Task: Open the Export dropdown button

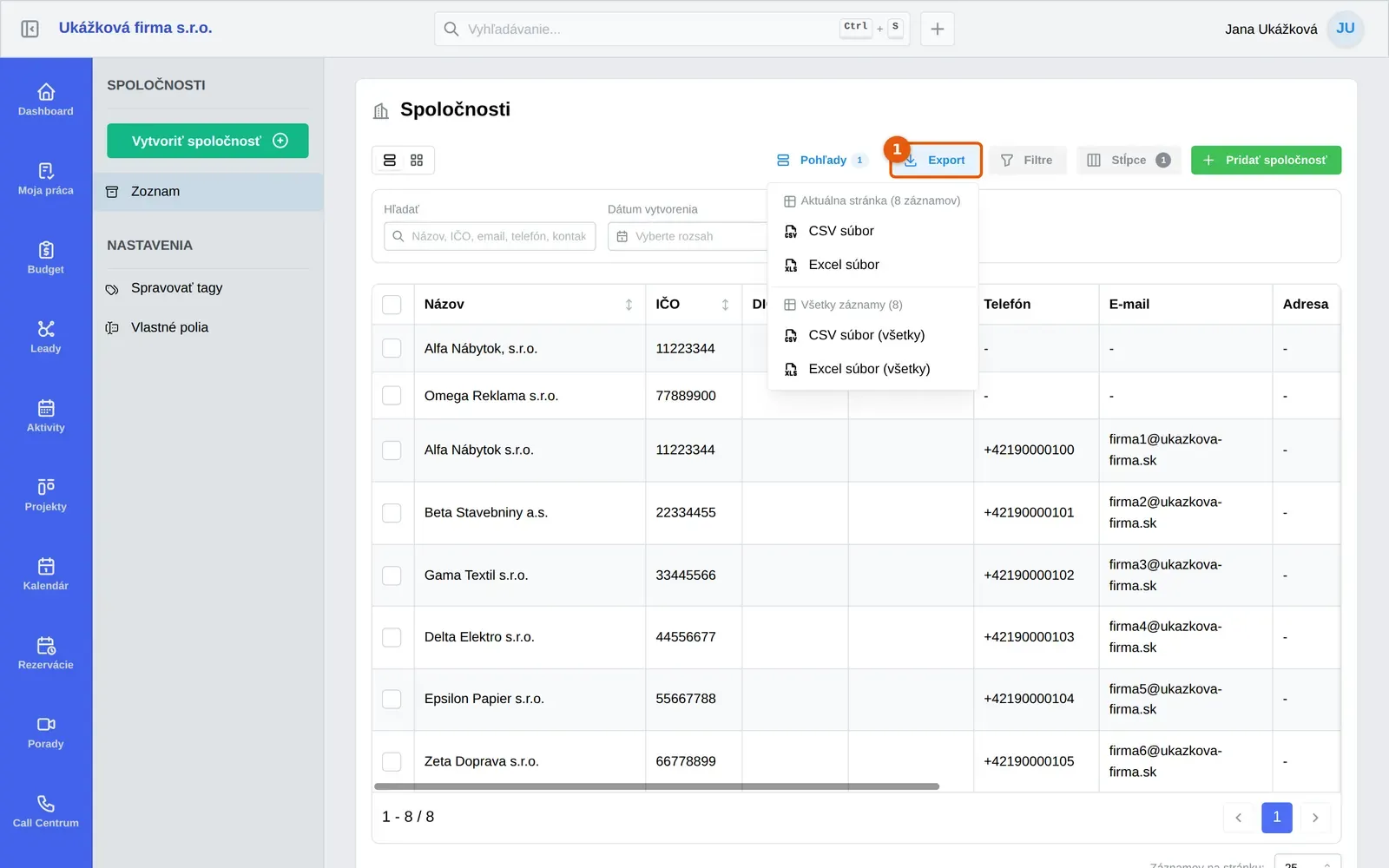Action: click(x=936, y=161)
